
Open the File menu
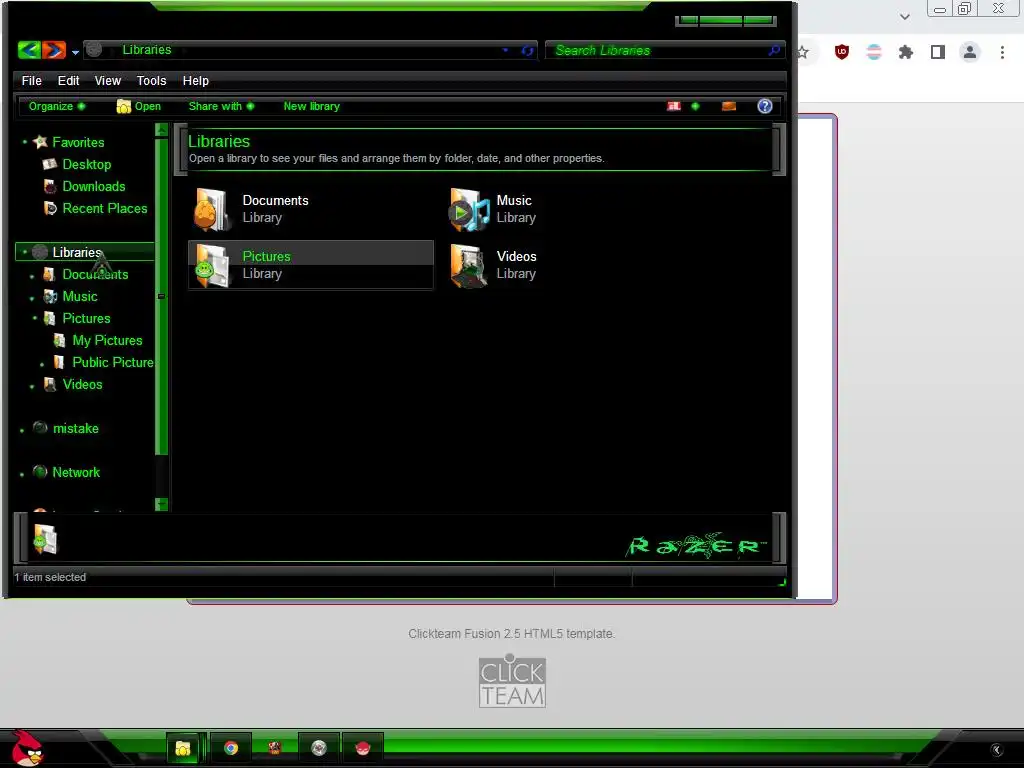31,80
